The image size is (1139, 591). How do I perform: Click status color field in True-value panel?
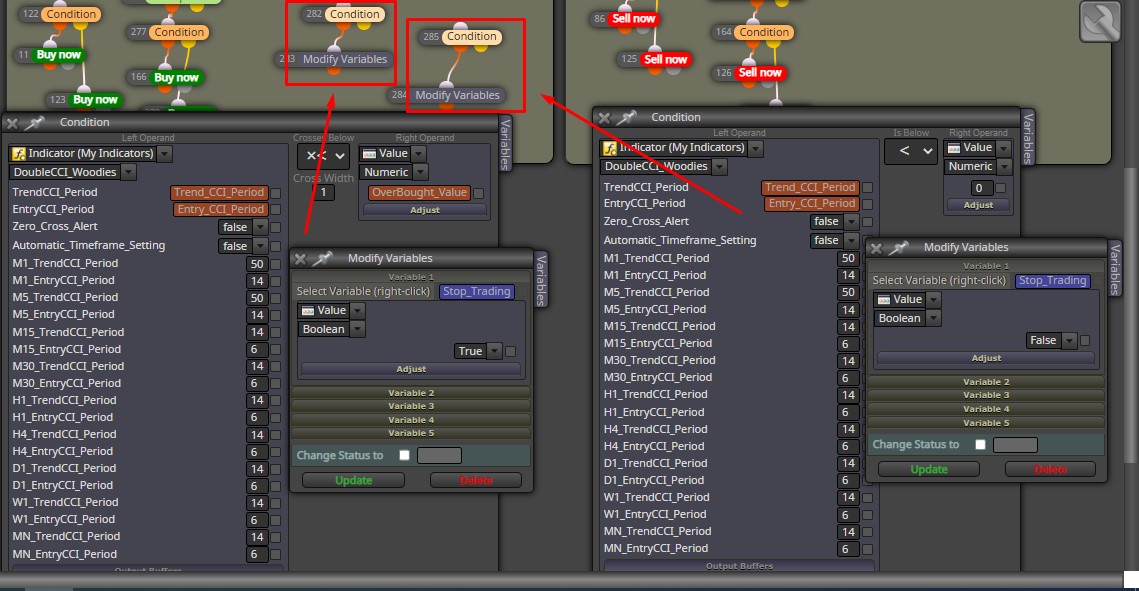439,455
